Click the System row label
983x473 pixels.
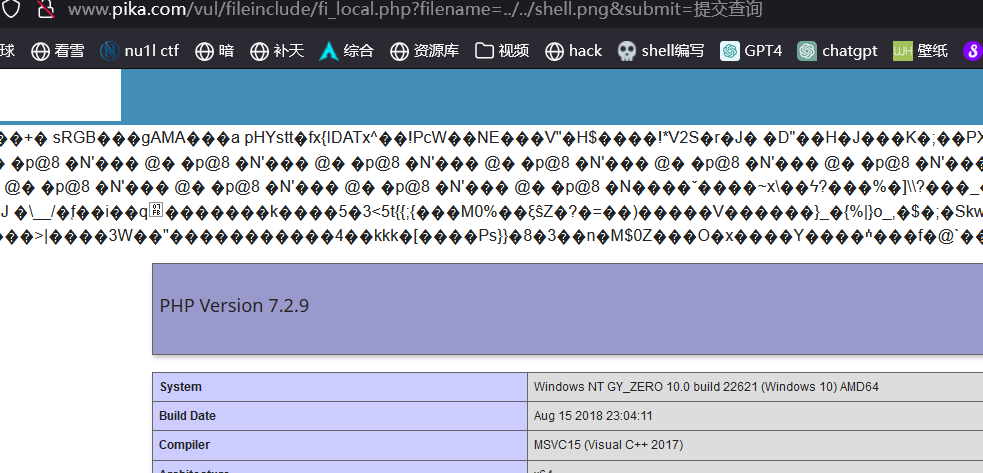[x=339, y=387]
